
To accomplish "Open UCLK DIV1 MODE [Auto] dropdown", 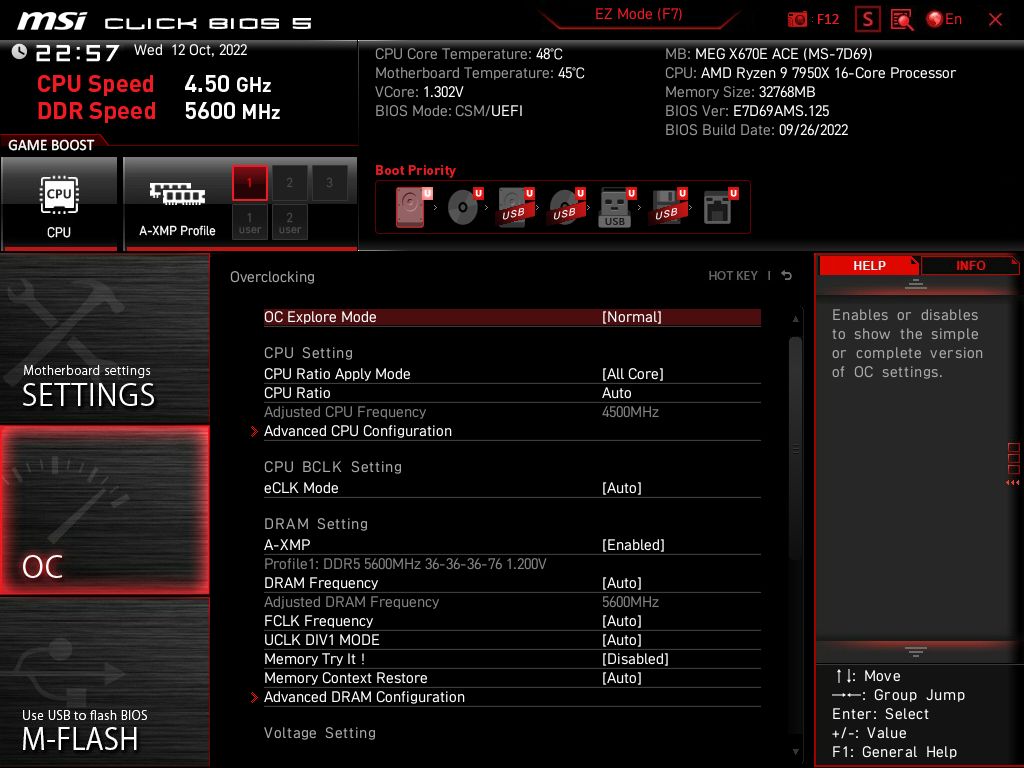I will (x=512, y=640).
